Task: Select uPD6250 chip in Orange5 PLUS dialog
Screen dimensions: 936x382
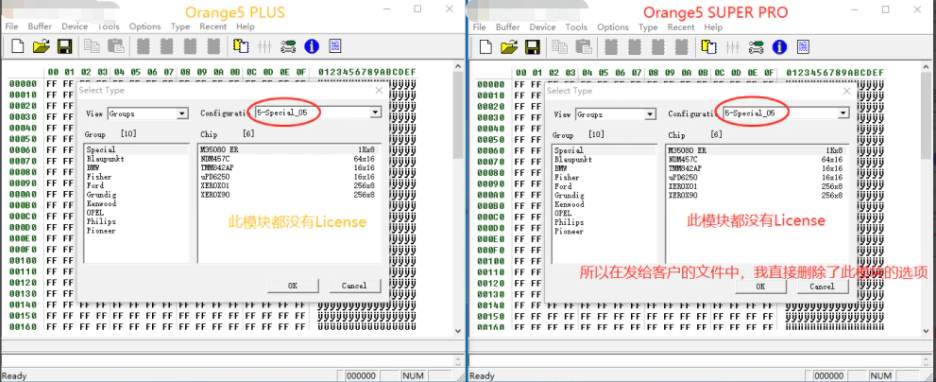Action: [288, 177]
